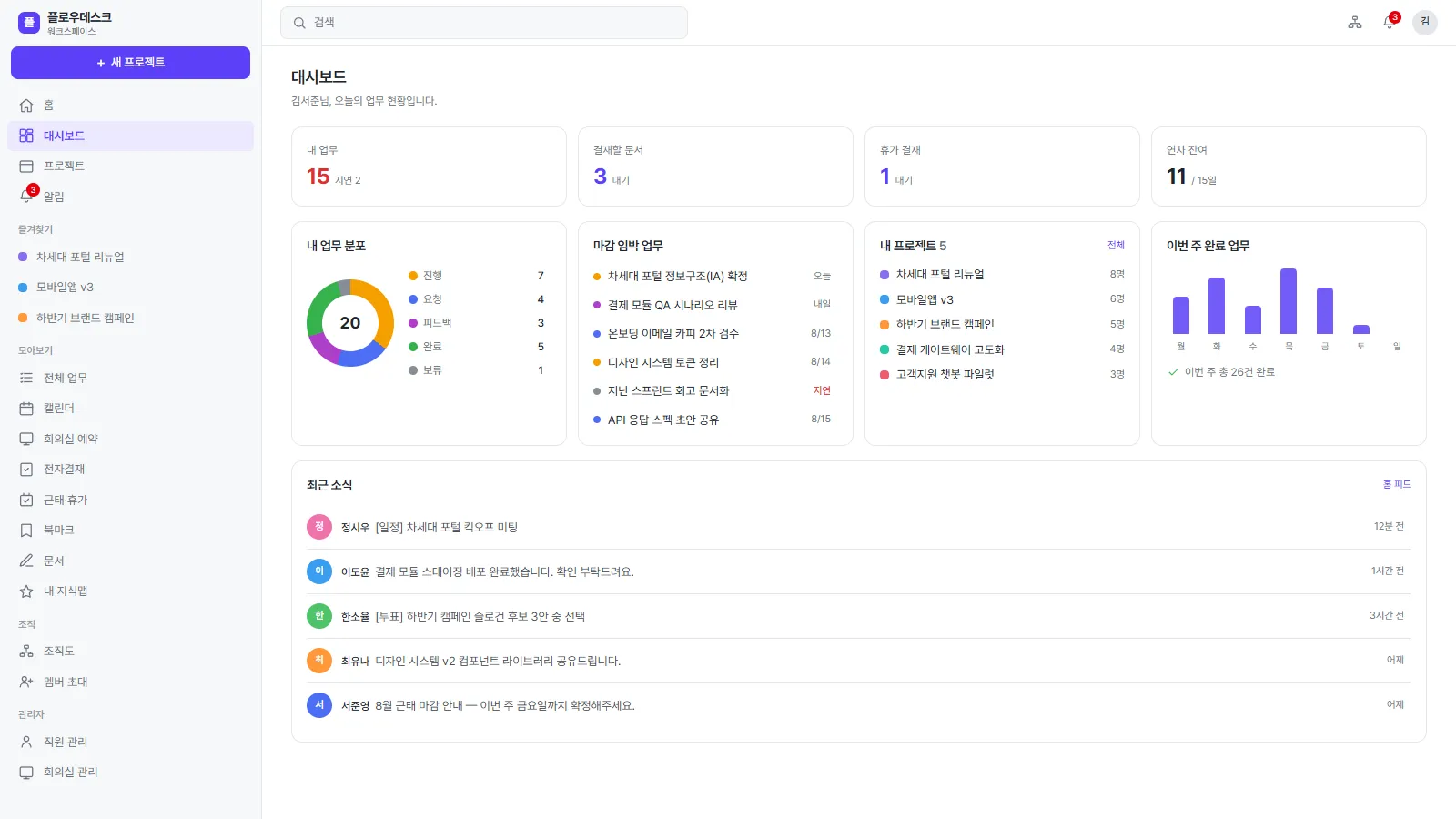This screenshot has width=1456, height=819.
Task: Open task 온보딩 이메일 카피 2차 검수
Action: click(712, 334)
